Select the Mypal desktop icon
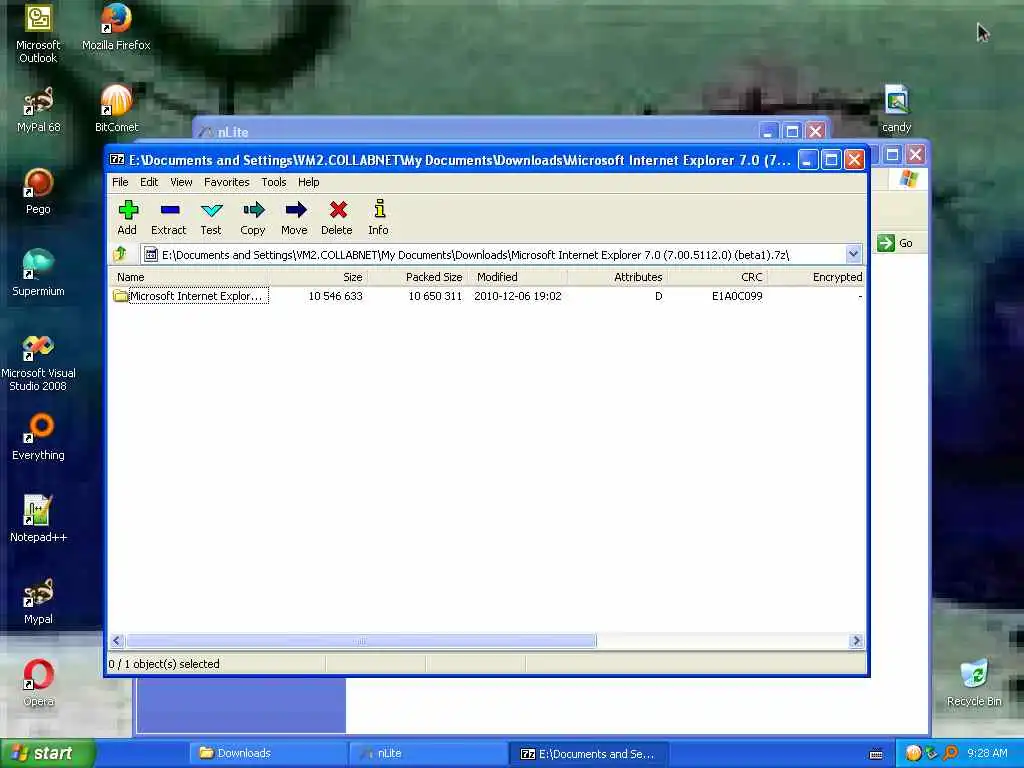The height and width of the screenshot is (768, 1024). 38,601
